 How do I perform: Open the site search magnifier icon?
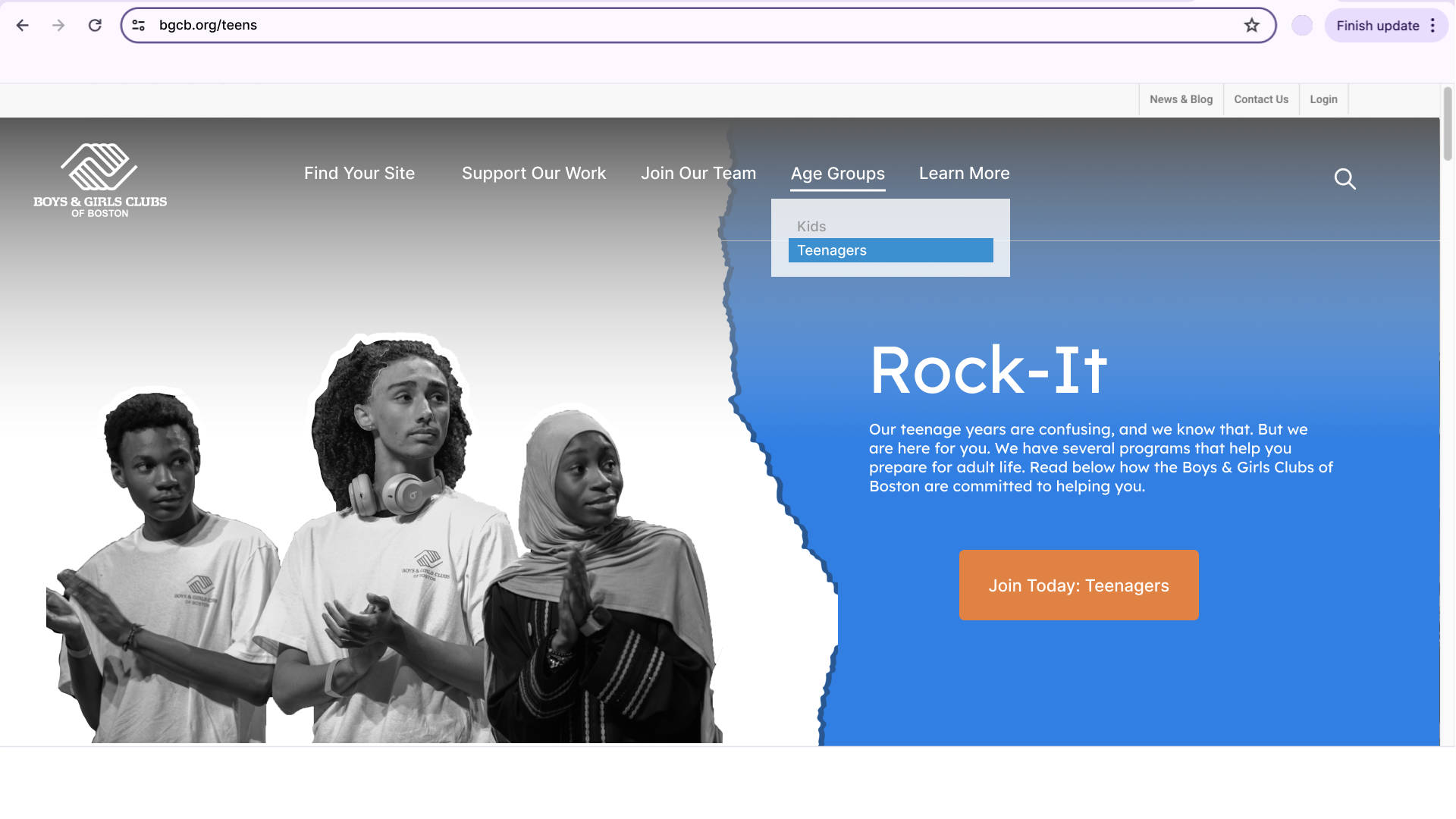tap(1345, 179)
